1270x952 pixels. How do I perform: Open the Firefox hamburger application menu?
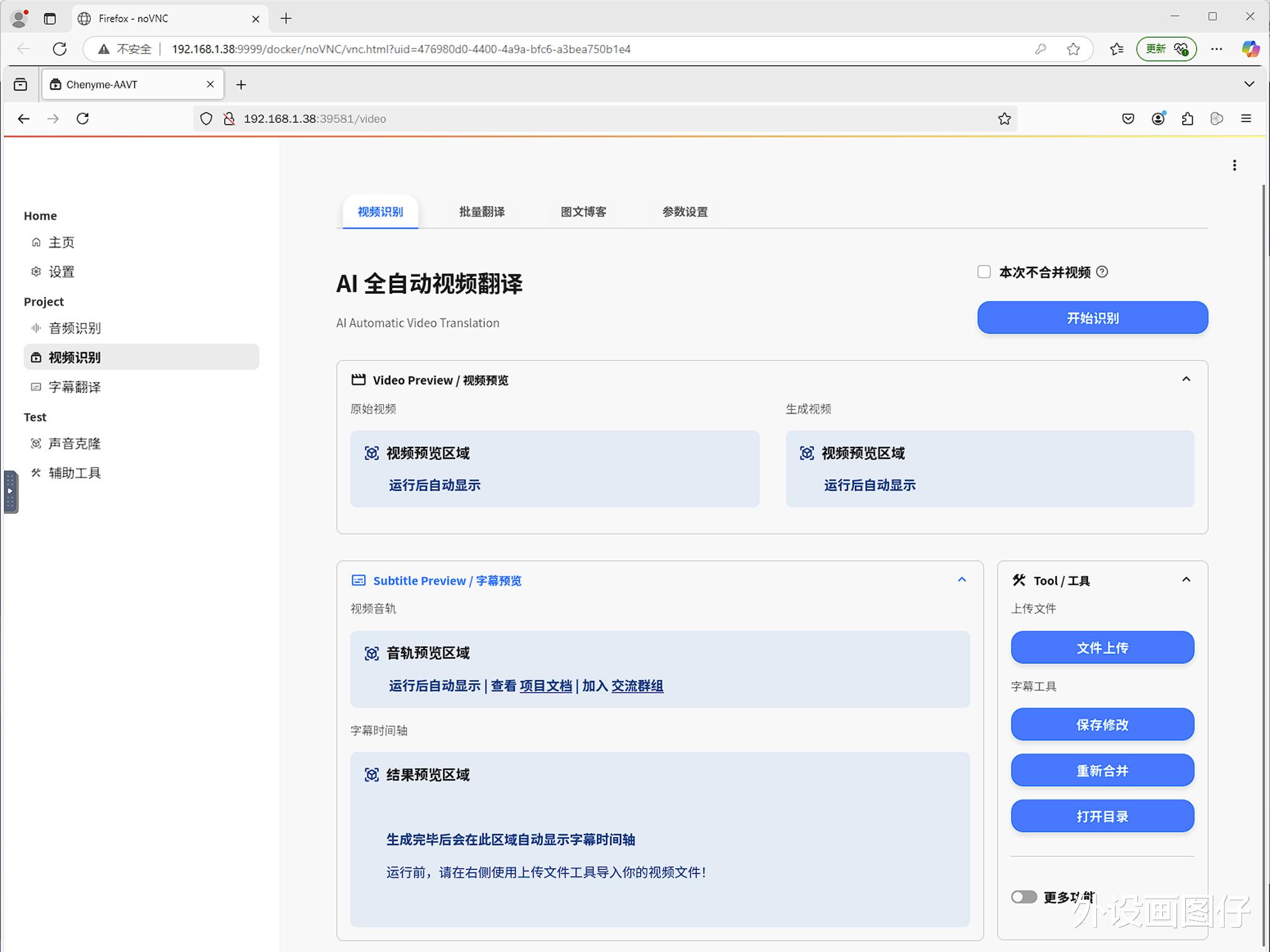pyautogui.click(x=1246, y=119)
